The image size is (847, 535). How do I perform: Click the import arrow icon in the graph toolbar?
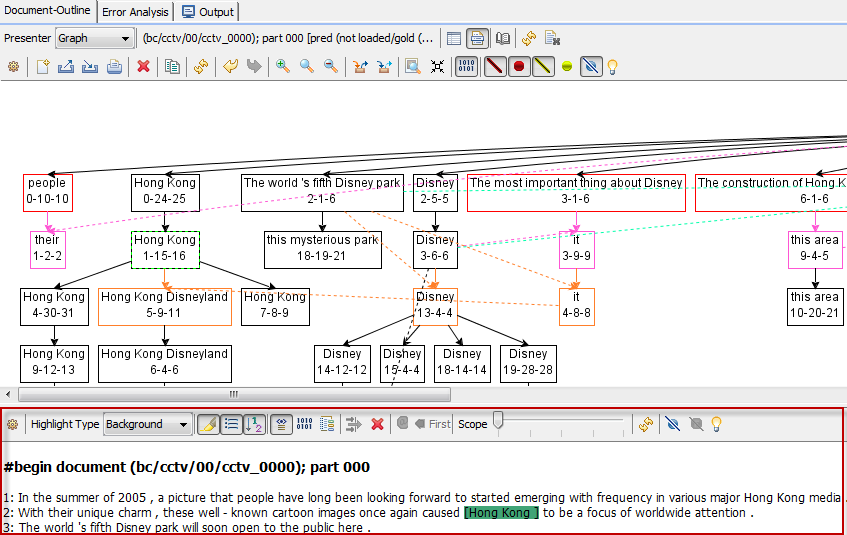pyautogui.click(x=90, y=66)
